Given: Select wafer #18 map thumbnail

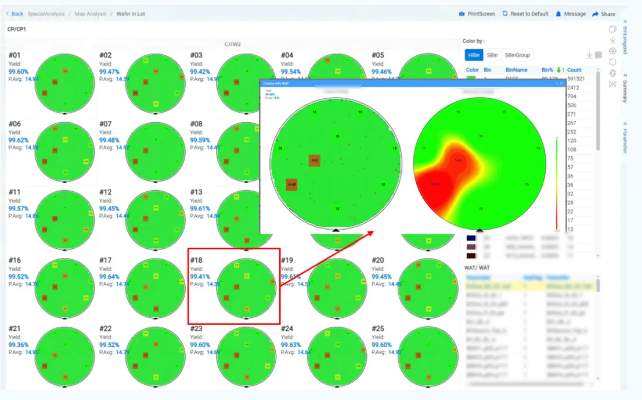Looking at the screenshot, I should (x=244, y=287).
